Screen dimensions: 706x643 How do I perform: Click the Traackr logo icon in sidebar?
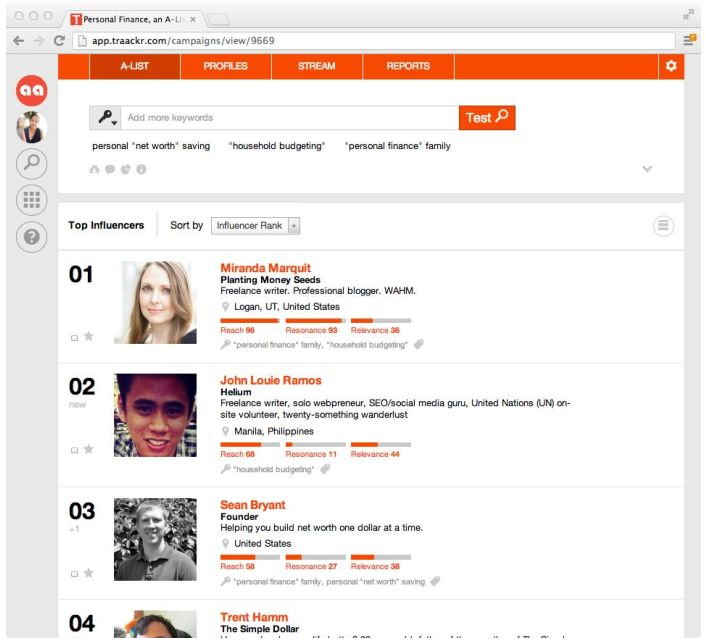point(31,91)
